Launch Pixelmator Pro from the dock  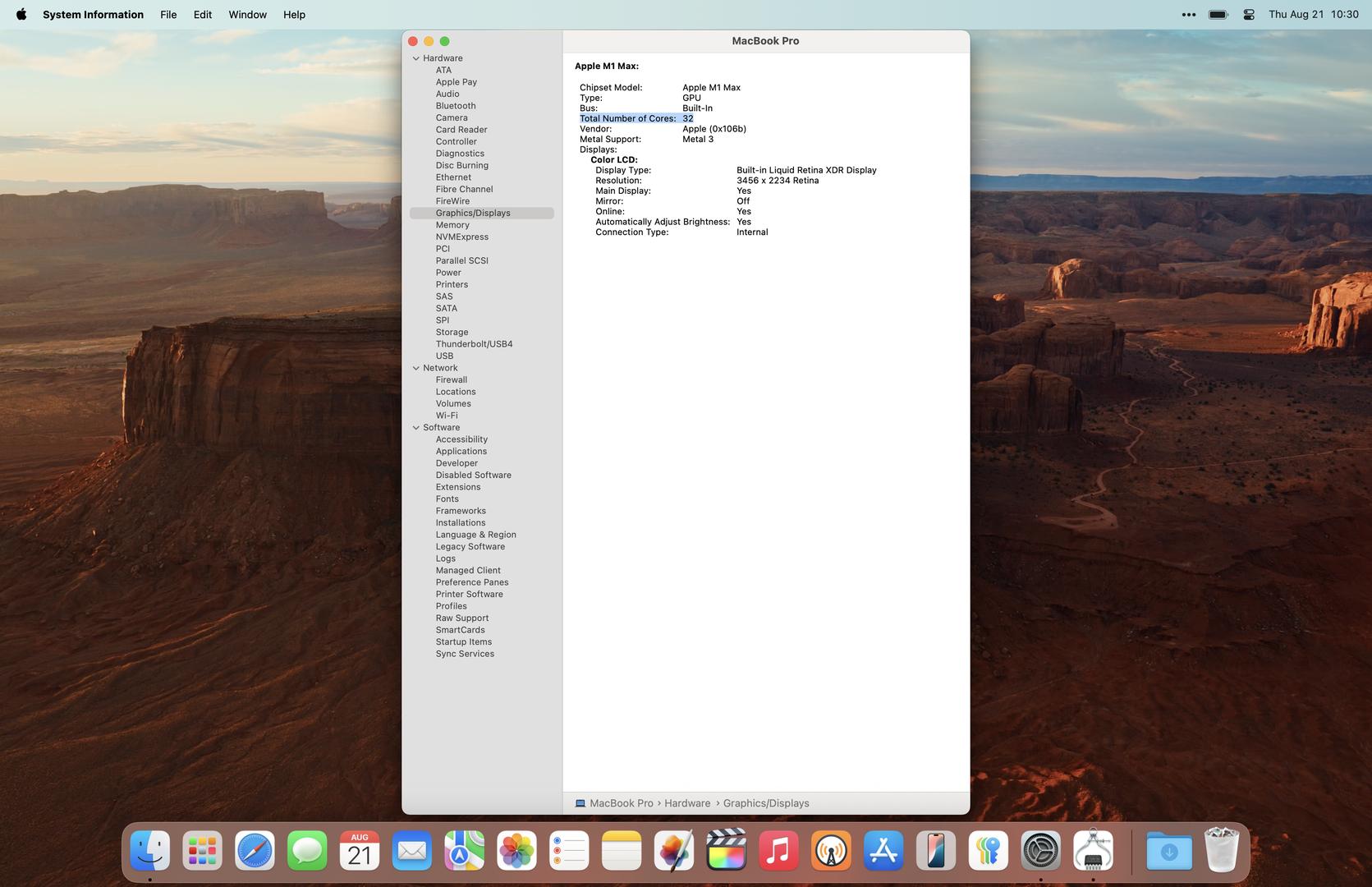[x=674, y=851]
